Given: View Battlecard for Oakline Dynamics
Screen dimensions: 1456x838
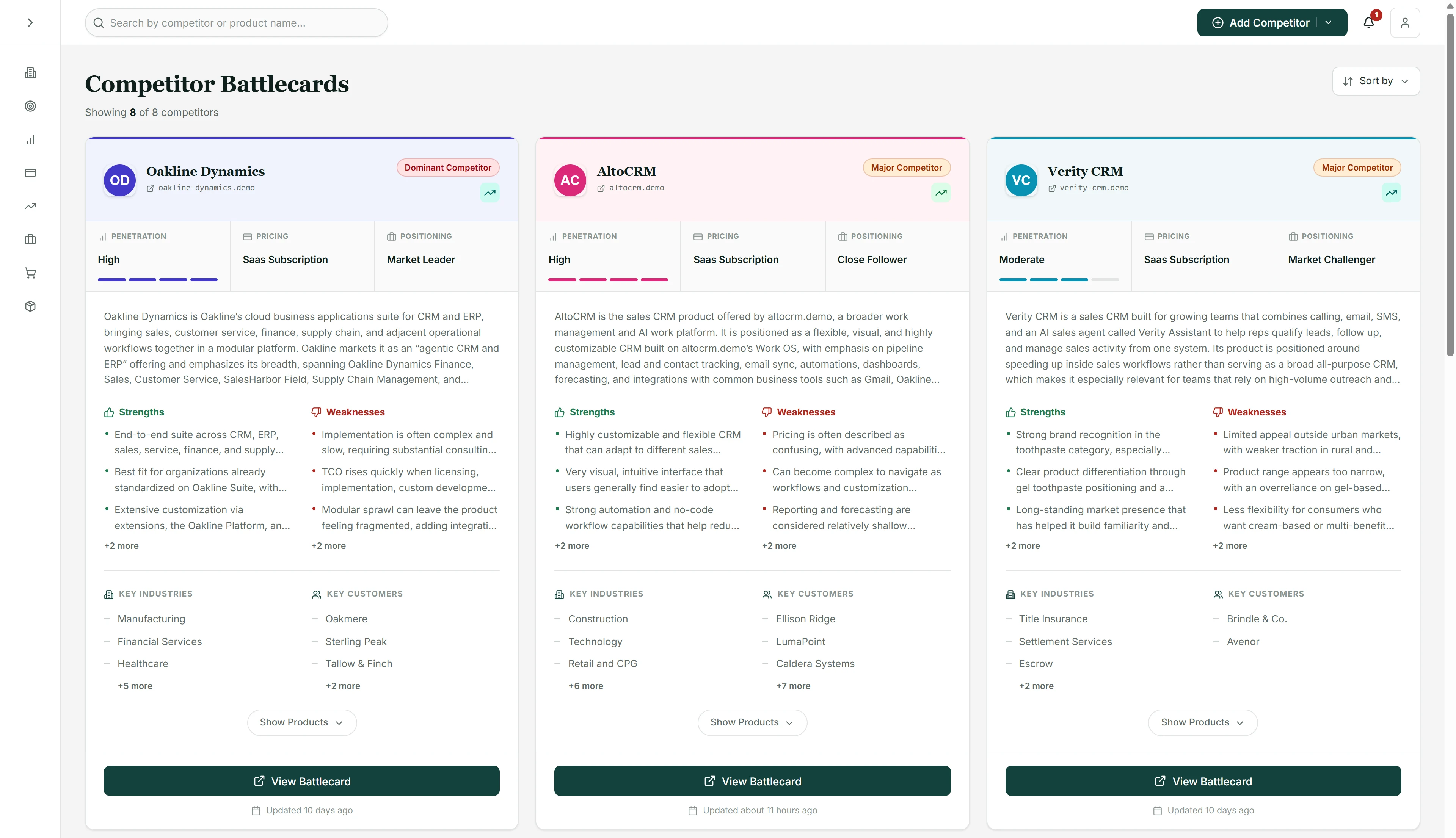Looking at the screenshot, I should pyautogui.click(x=302, y=780).
